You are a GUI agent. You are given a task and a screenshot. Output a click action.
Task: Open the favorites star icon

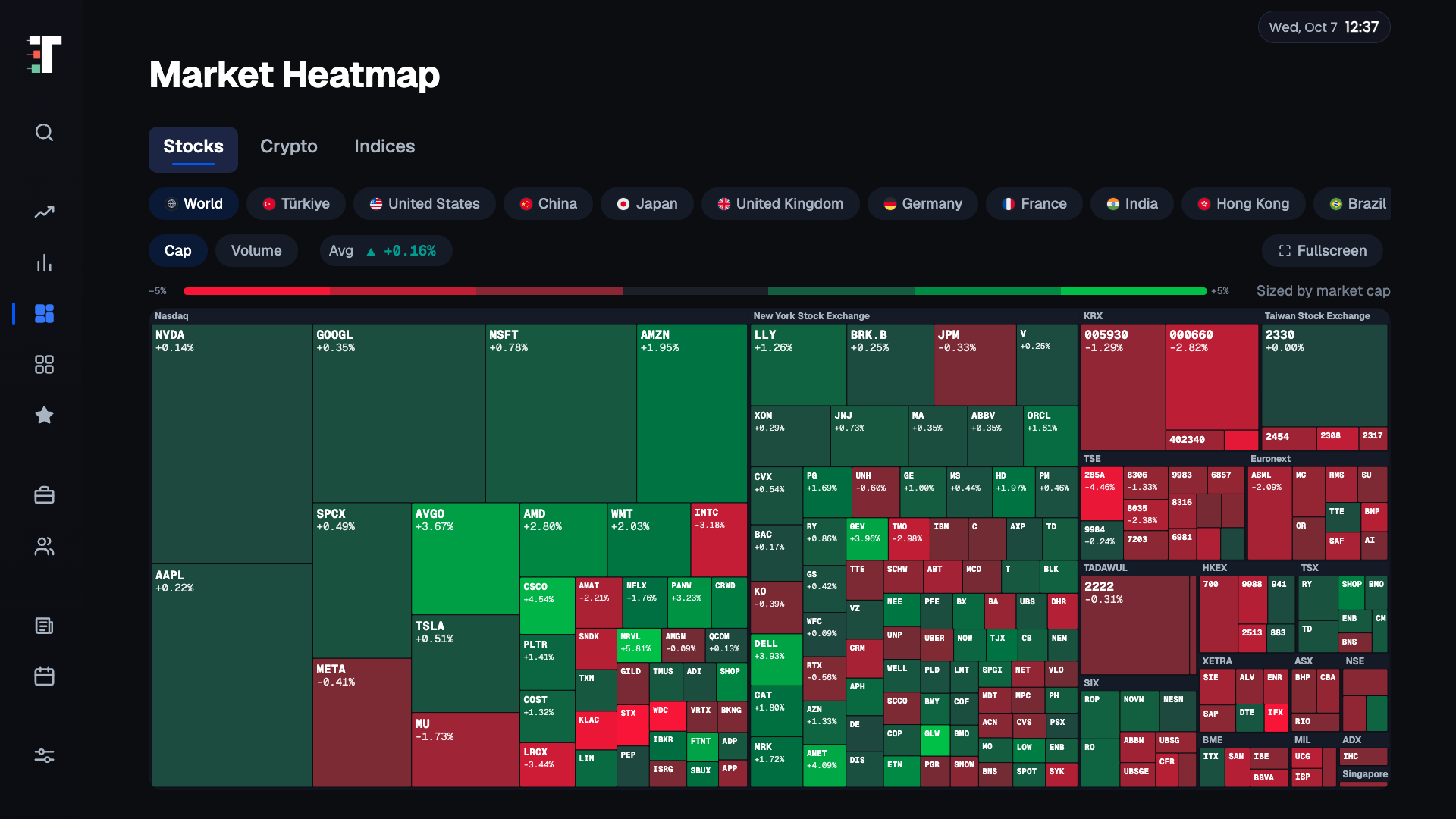click(44, 415)
